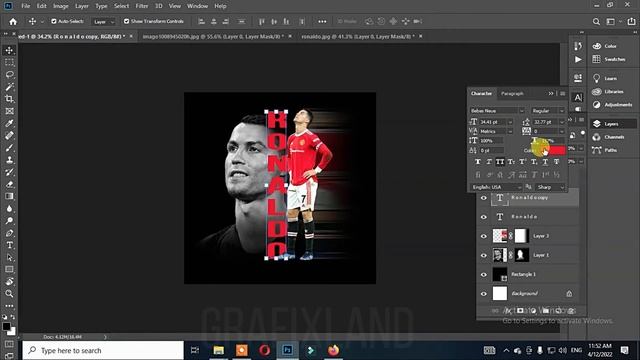Select the Hand tool
The width and height of the screenshot is (640, 360).
click(9, 282)
